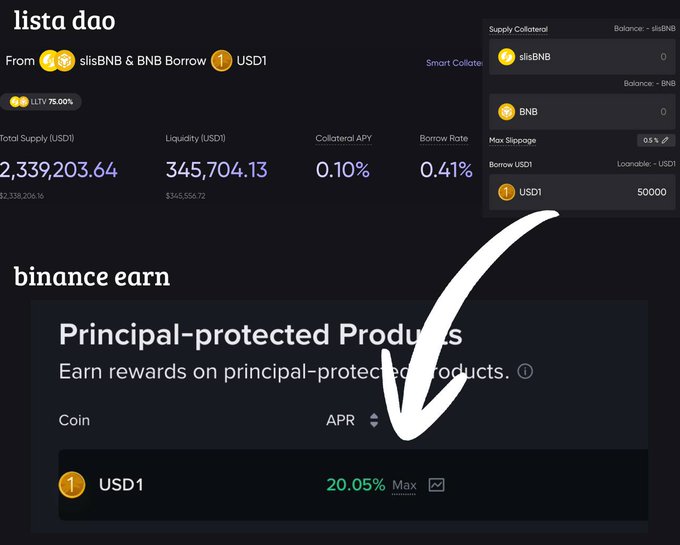The image size is (680, 545).
Task: Open the APR history chart icon for USD1
Action: (436, 485)
